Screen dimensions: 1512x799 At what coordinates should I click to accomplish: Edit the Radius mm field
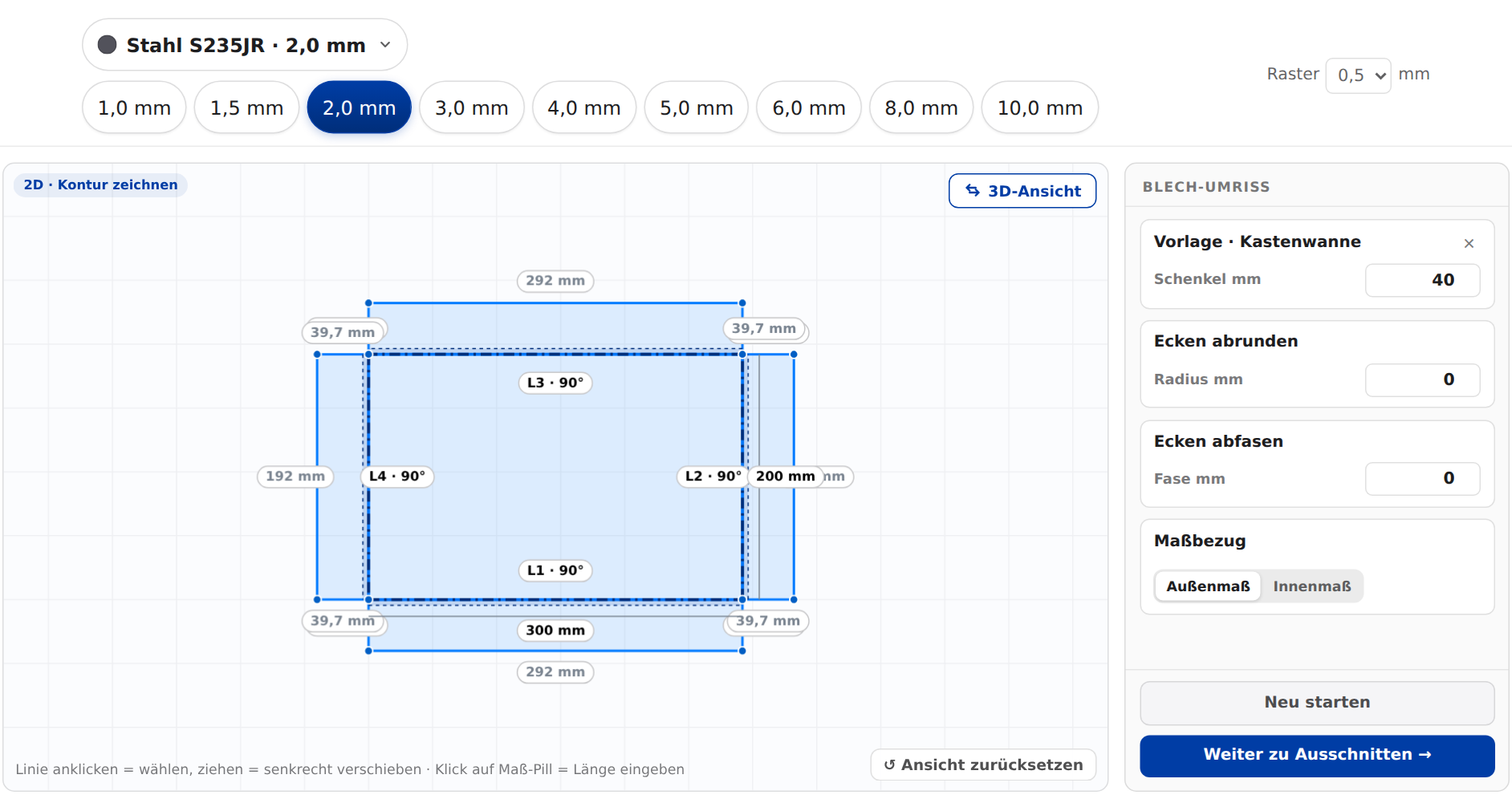tap(1423, 379)
